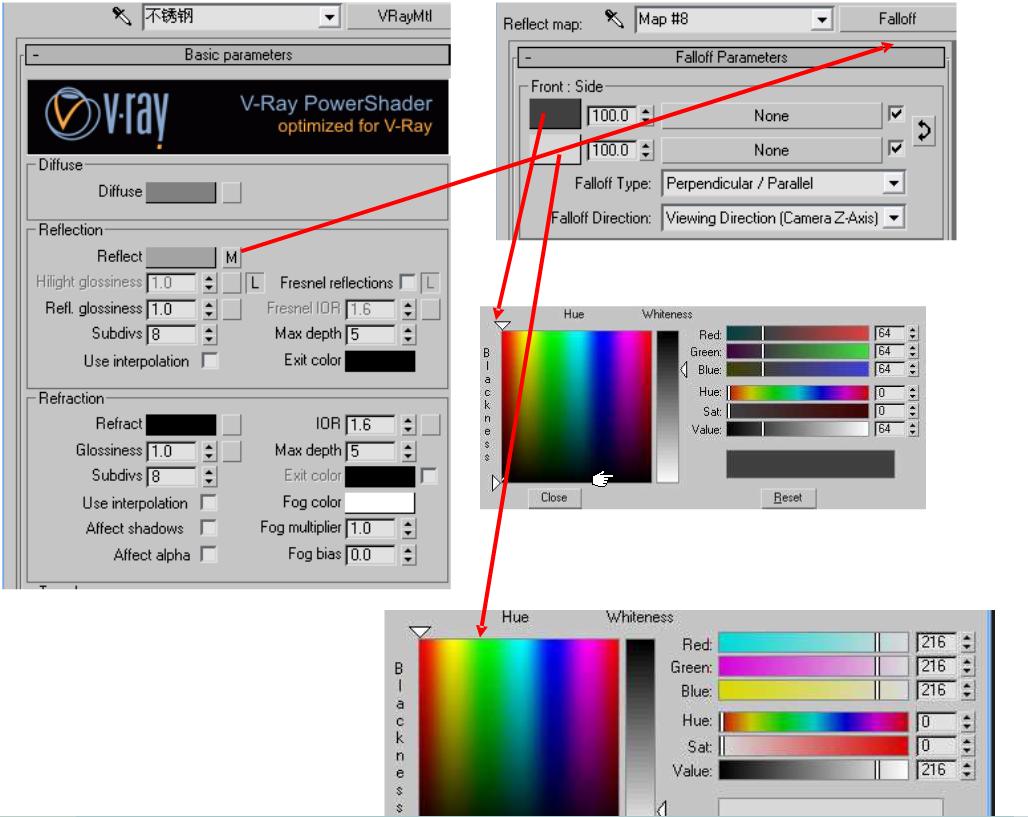Click the M map button beside Reflect
The width and height of the screenshot is (1028, 817).
[x=231, y=257]
